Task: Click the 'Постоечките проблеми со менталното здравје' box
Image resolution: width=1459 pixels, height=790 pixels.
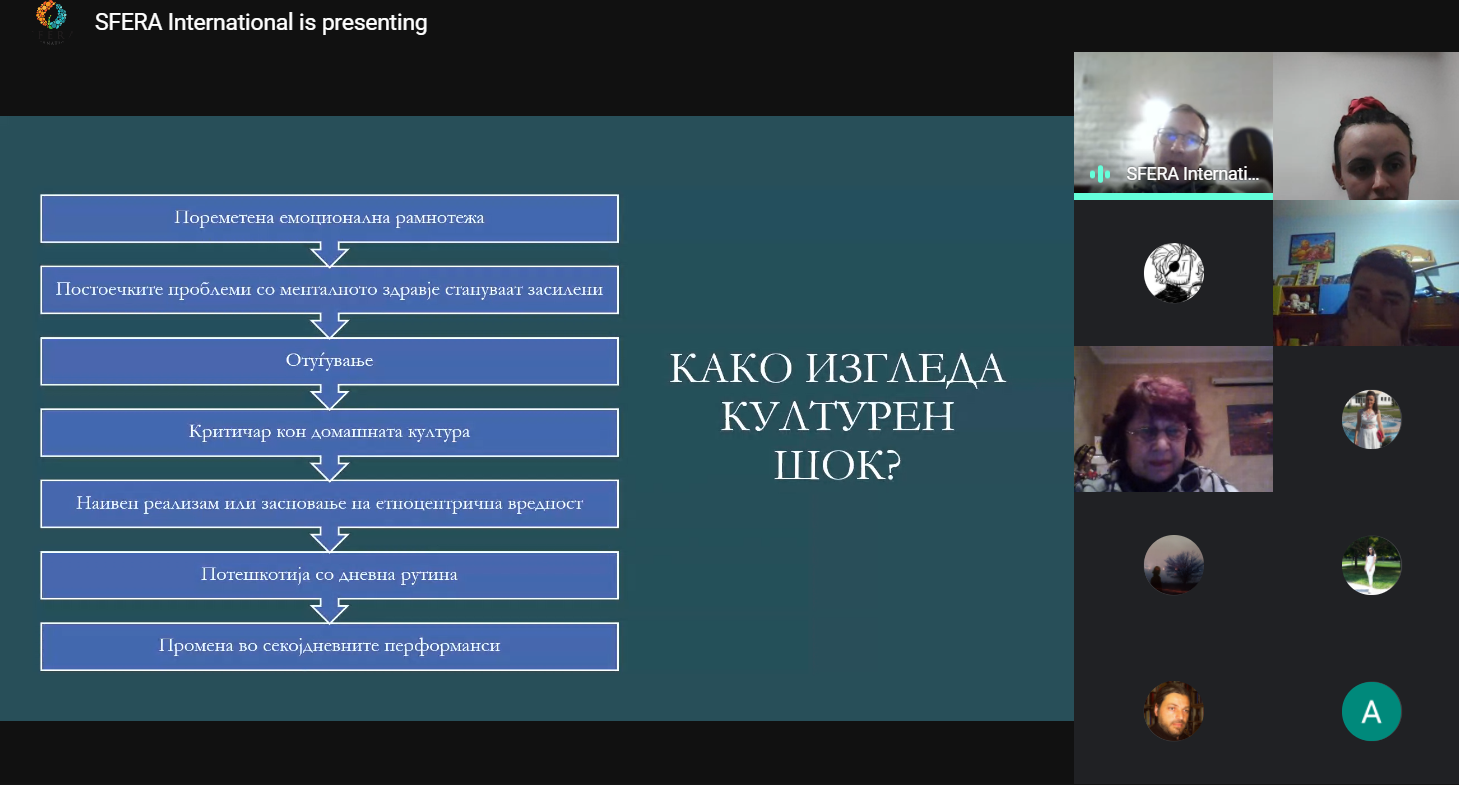Action: coord(329,289)
